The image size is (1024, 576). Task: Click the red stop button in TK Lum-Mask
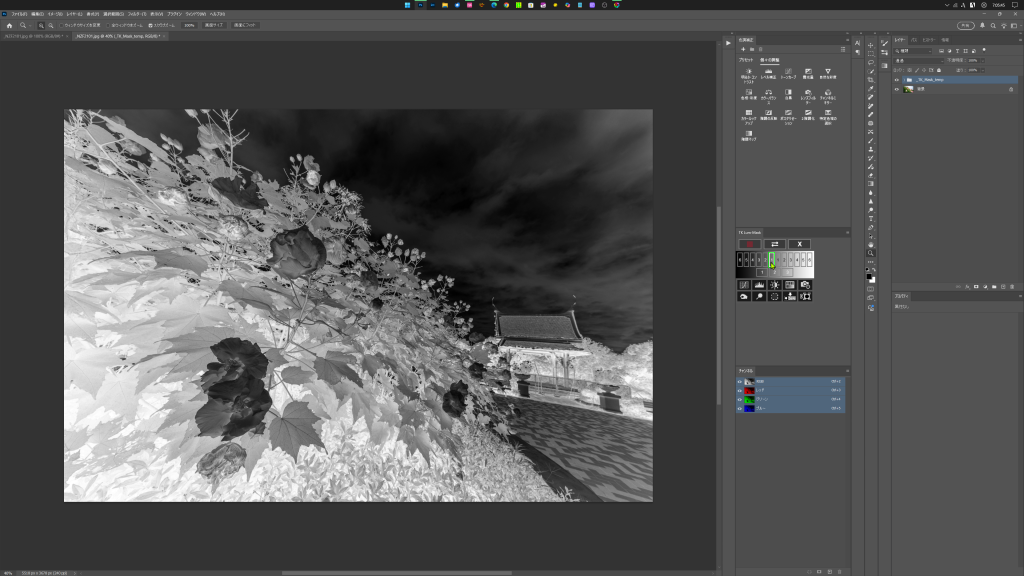tap(749, 244)
